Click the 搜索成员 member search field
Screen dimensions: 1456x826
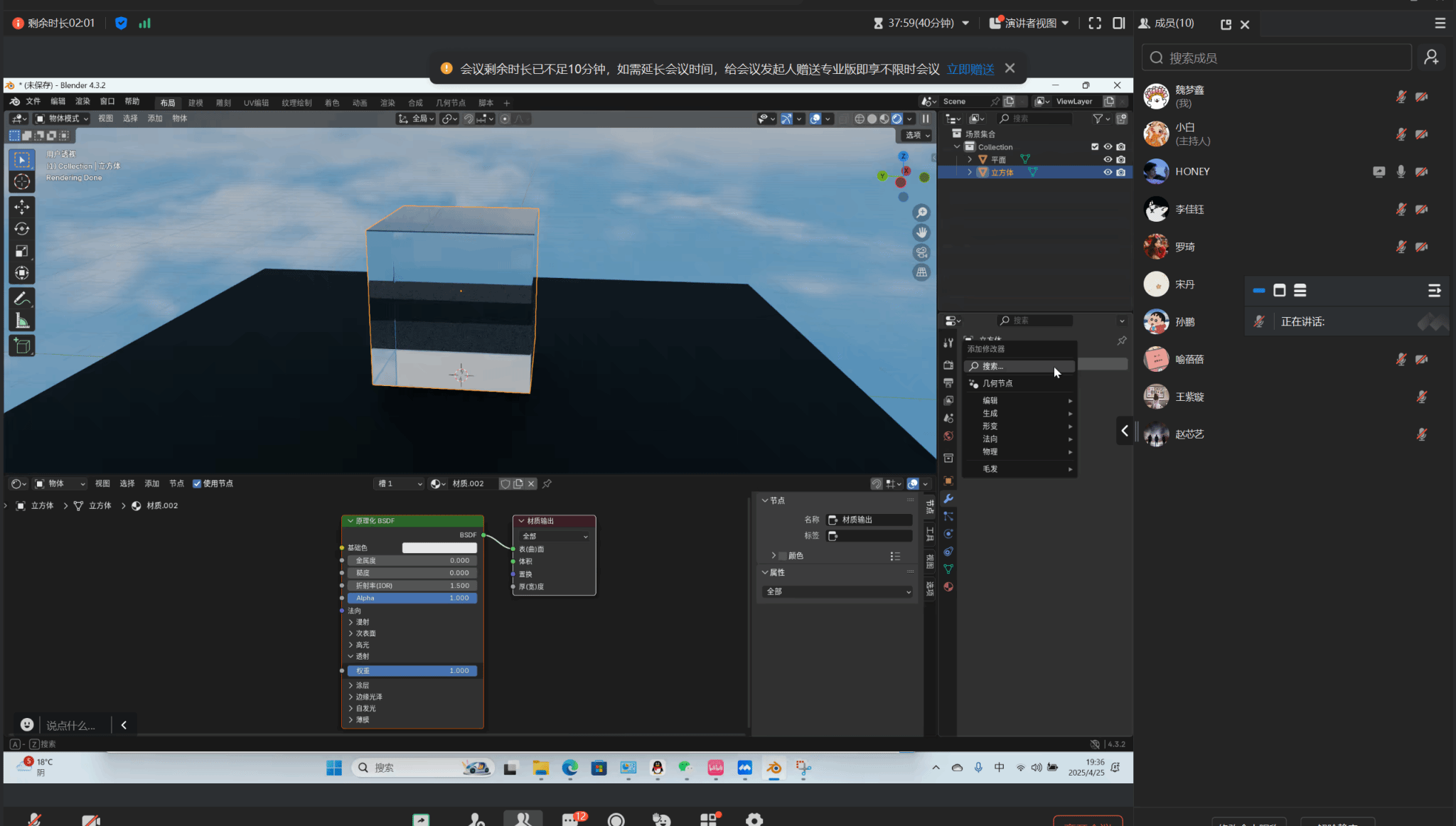click(x=1276, y=58)
